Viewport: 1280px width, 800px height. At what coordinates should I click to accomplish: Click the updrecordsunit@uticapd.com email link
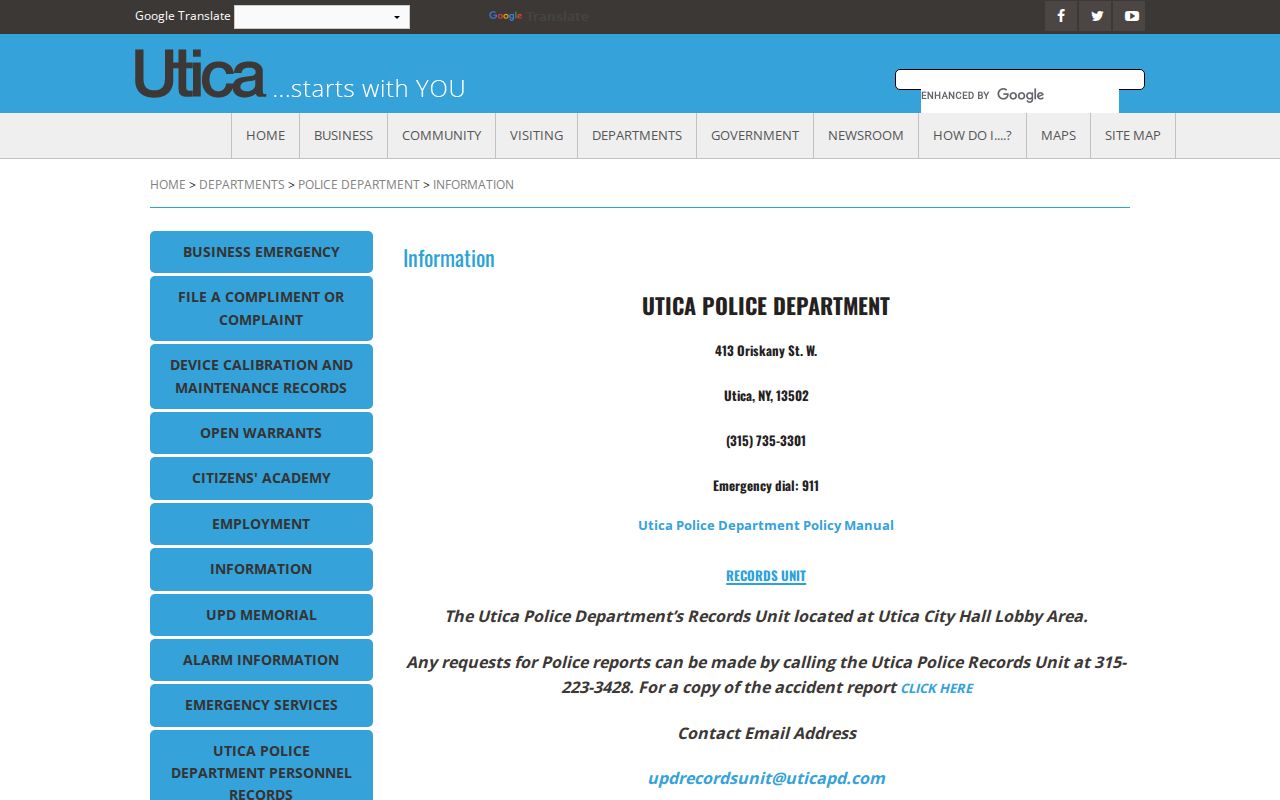coord(767,778)
